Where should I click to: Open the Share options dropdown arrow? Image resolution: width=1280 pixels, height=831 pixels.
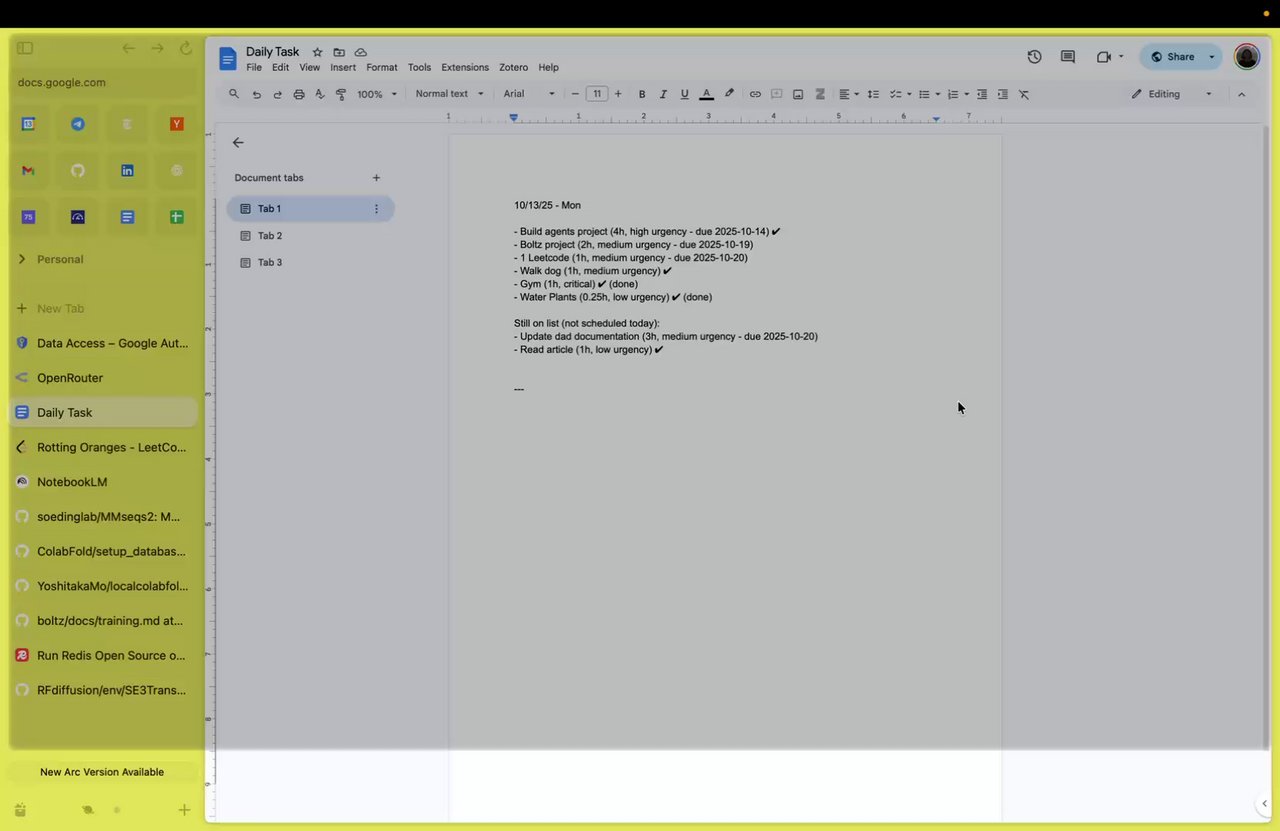(x=1212, y=57)
